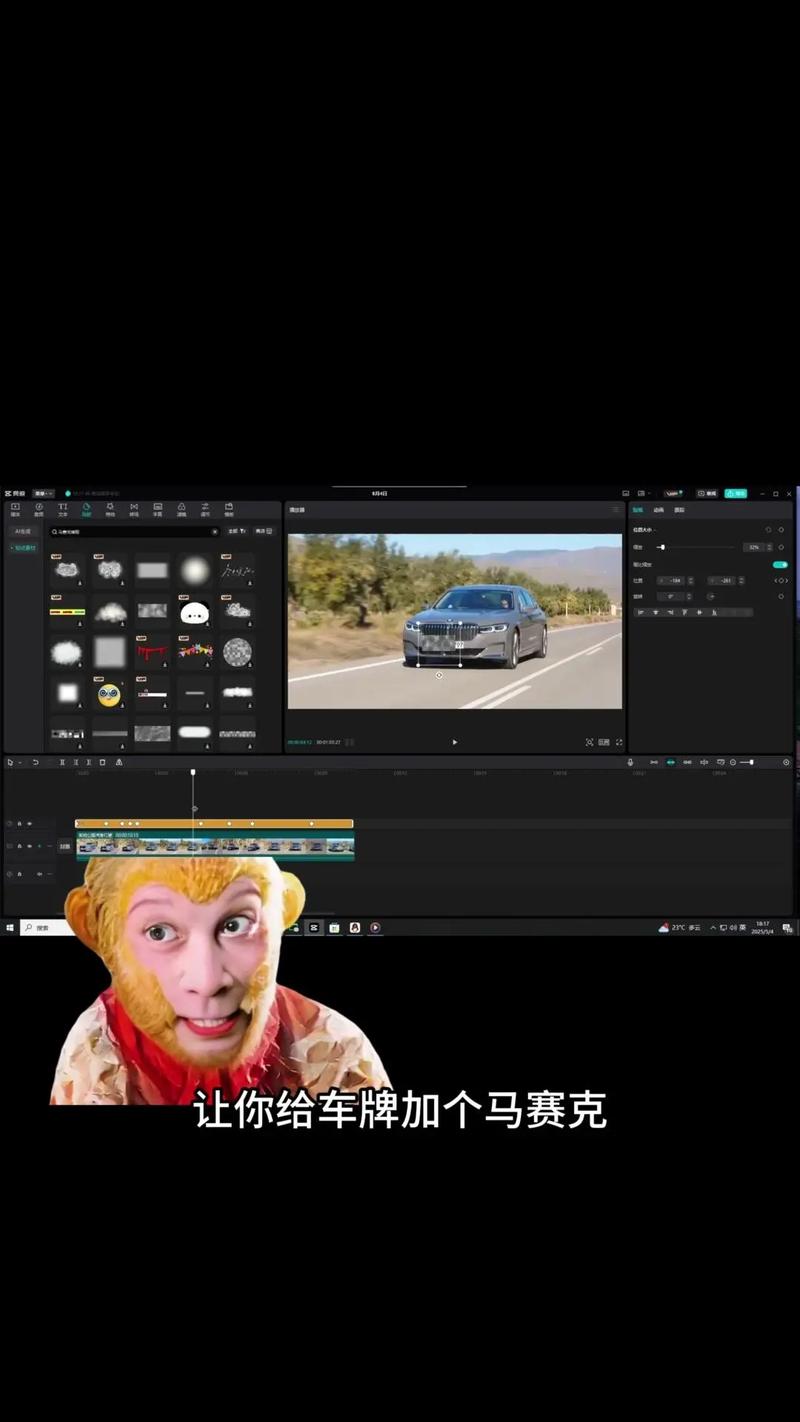Toggle the eye icon on sticker track

pyautogui.click(x=29, y=823)
